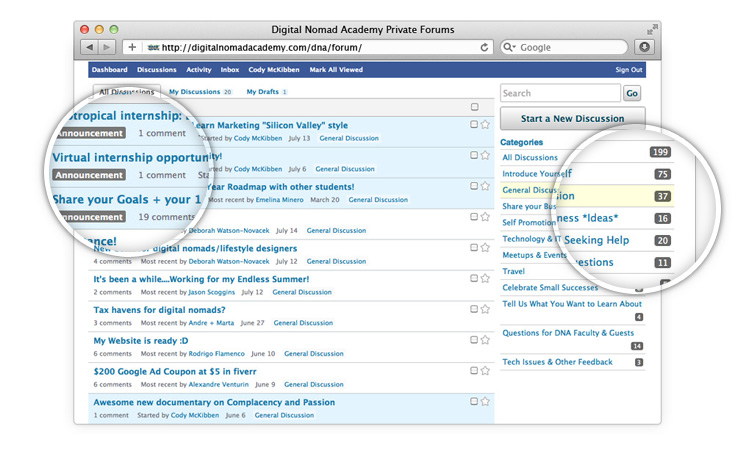Tick the select-all checkbox above the discussion list

click(x=475, y=107)
